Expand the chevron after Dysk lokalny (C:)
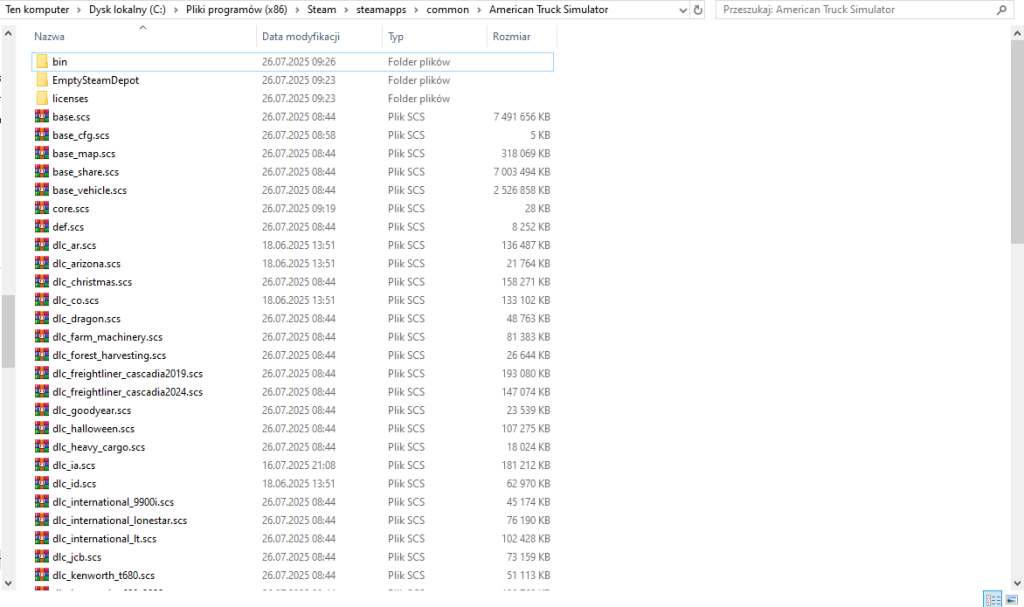Viewport: 1024px width, 607px height. click(x=176, y=10)
